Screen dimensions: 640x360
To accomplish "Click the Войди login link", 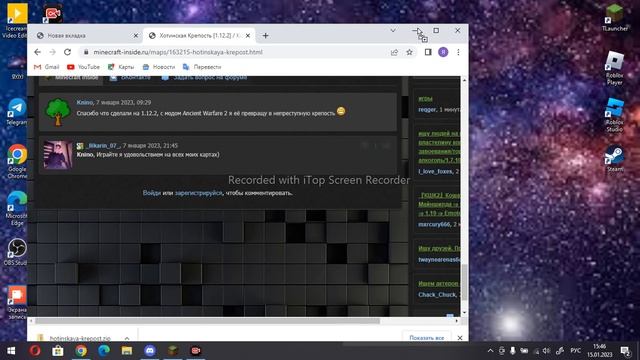I will pyautogui.click(x=151, y=193).
